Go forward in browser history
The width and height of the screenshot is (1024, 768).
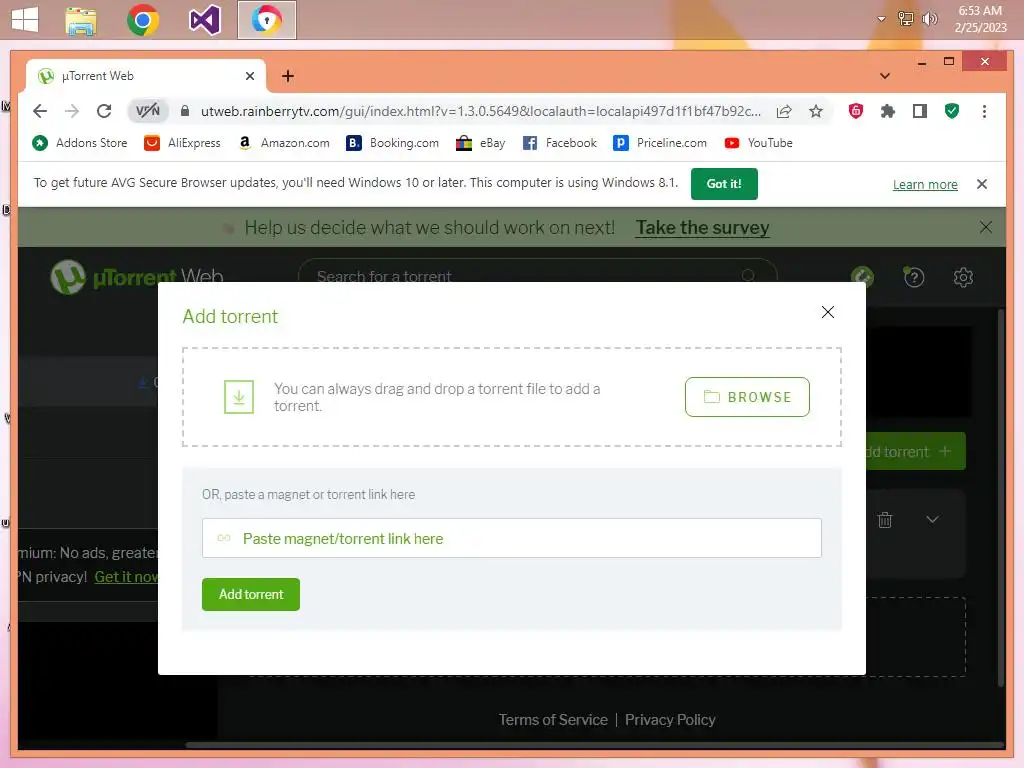[x=72, y=111]
